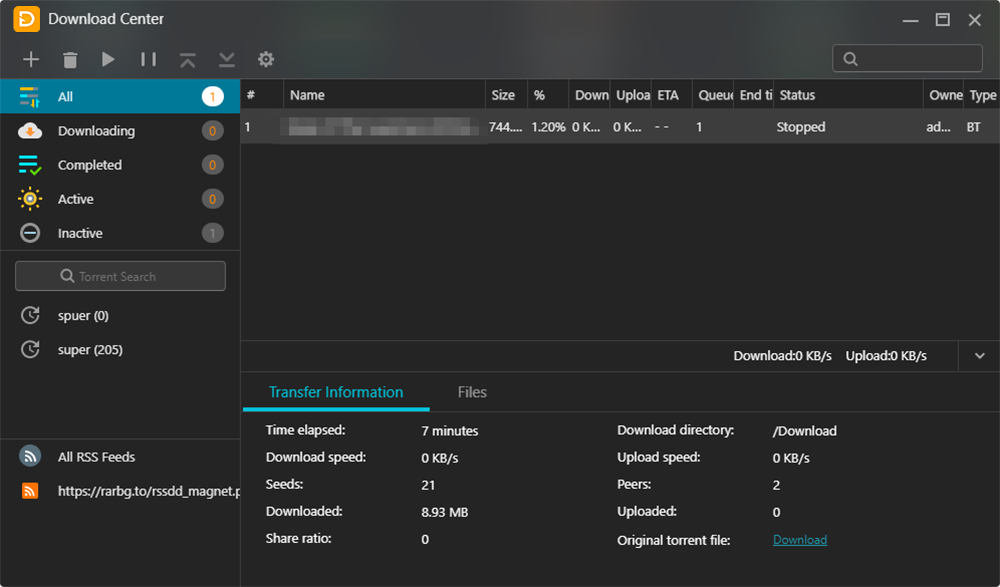The image size is (1000, 587).
Task: Click the trash icon to delete task
Action: point(70,60)
